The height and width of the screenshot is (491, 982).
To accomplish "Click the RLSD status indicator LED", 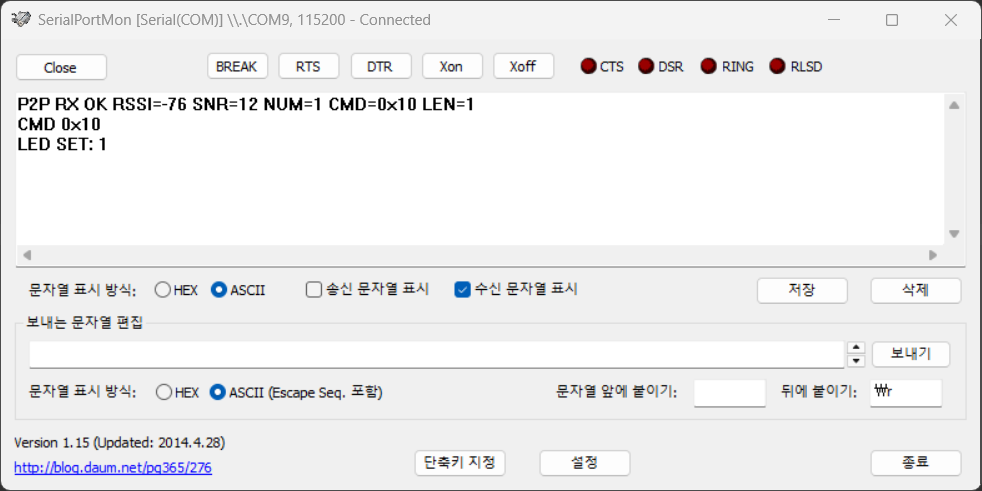I will click(x=777, y=66).
